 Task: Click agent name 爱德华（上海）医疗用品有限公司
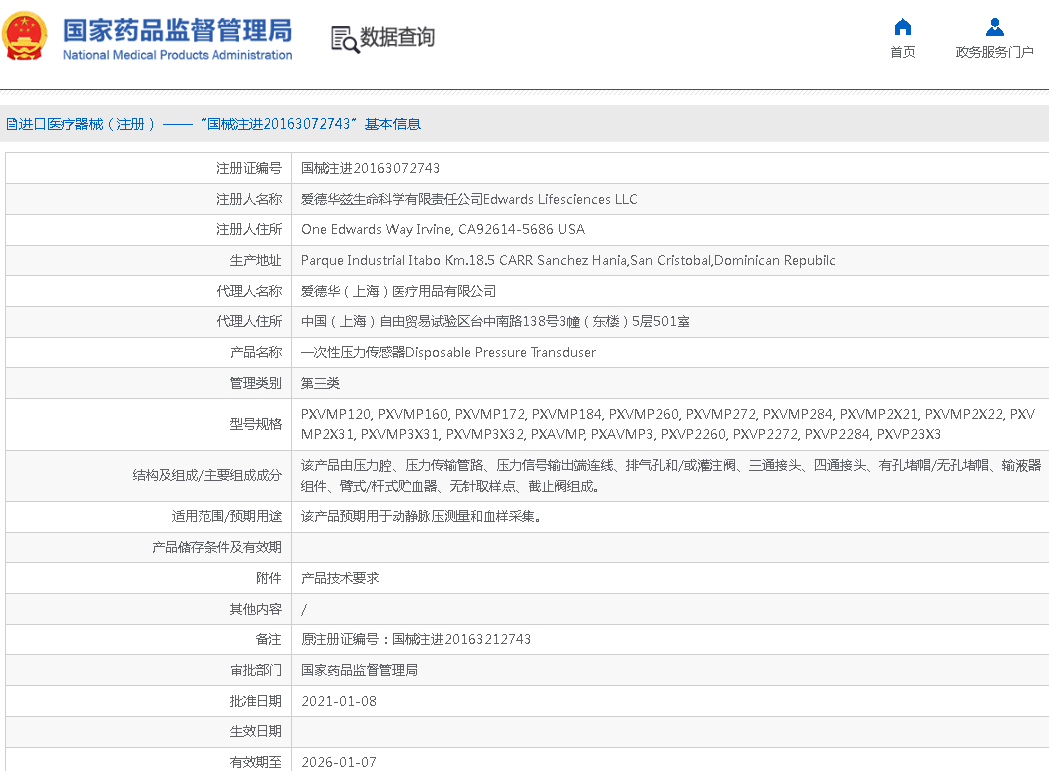[398, 291]
